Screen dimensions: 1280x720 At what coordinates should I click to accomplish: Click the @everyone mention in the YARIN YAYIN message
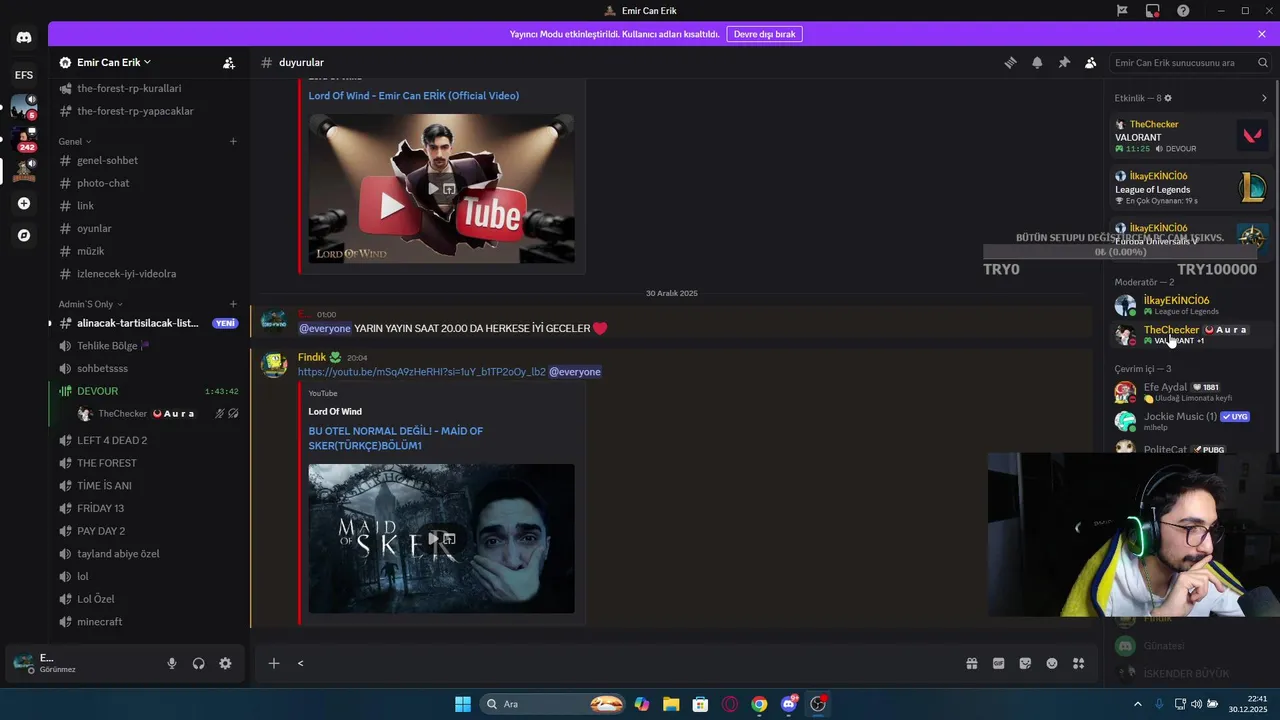point(325,328)
